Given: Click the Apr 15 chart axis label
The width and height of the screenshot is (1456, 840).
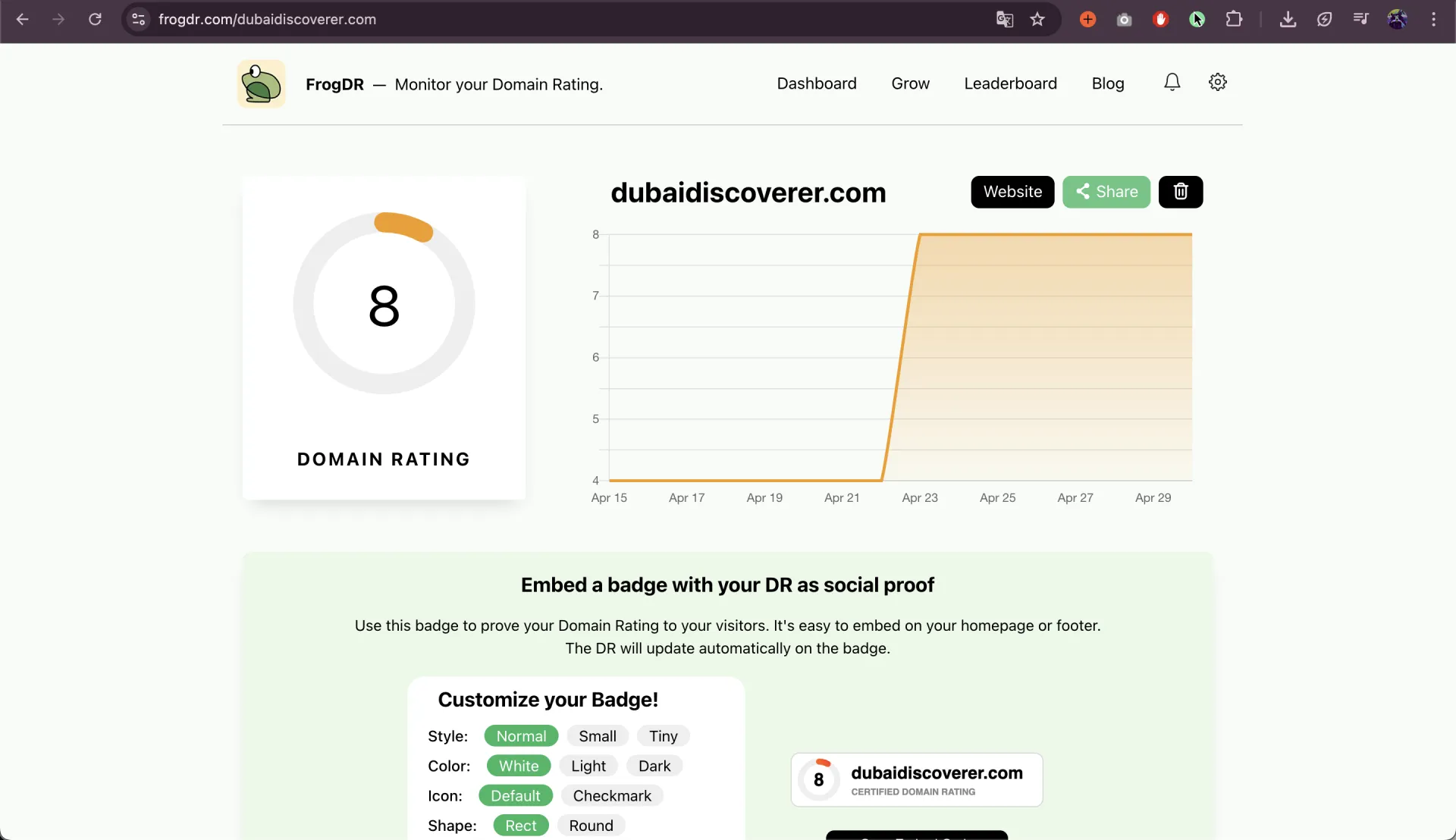Looking at the screenshot, I should point(609,498).
